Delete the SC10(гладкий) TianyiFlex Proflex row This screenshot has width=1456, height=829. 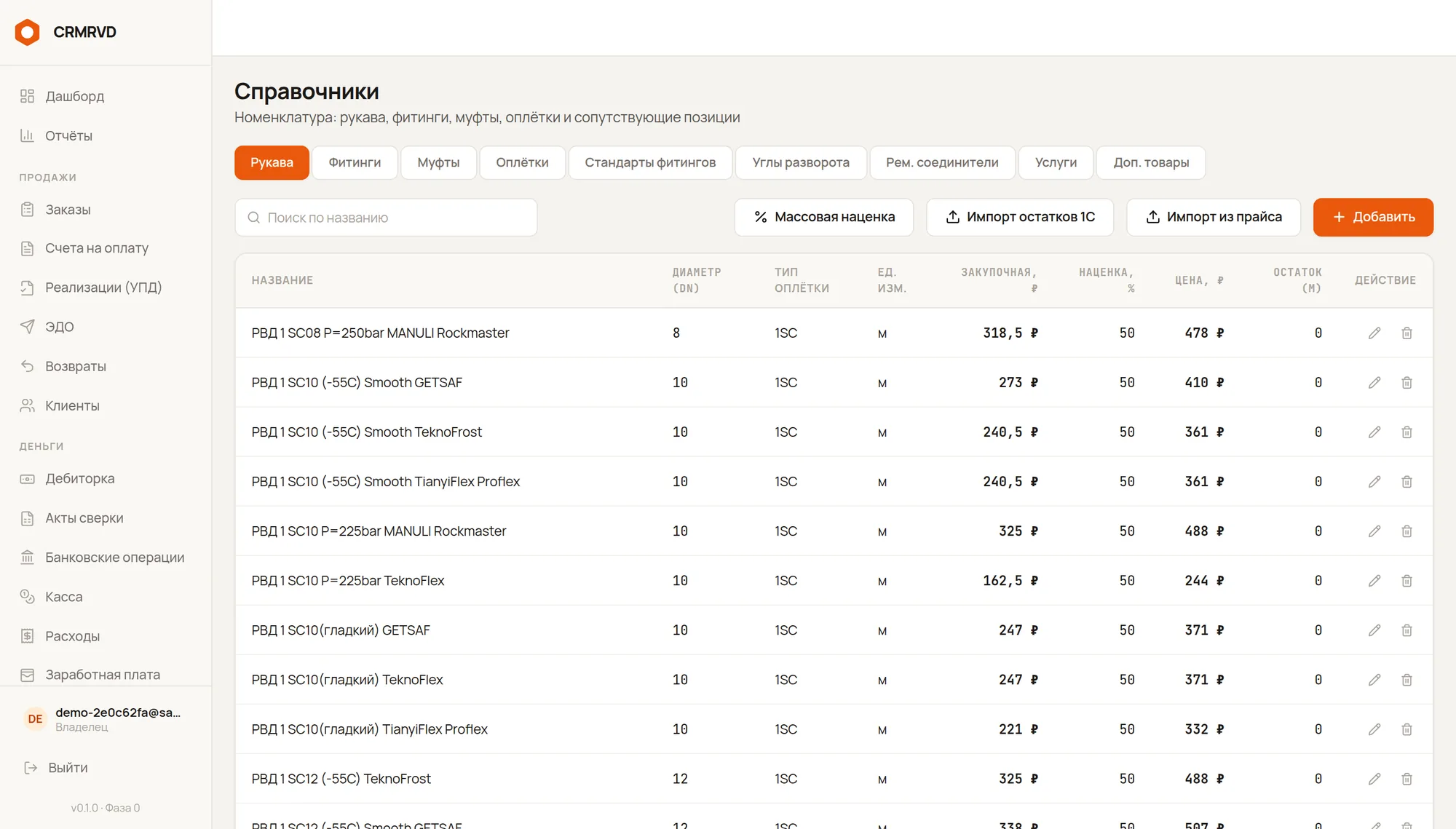[x=1406, y=729]
